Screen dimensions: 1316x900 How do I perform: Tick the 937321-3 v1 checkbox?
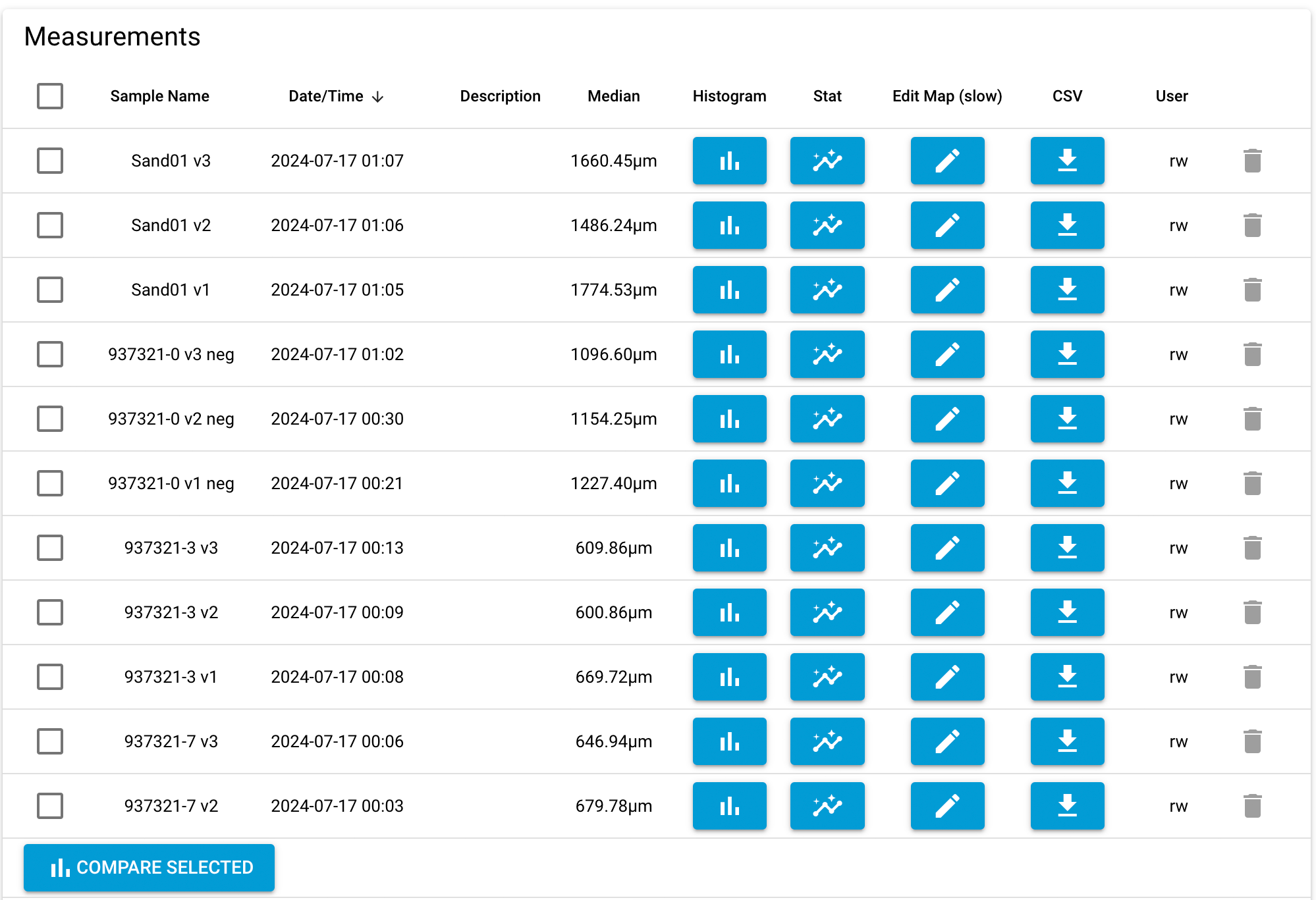(50, 677)
